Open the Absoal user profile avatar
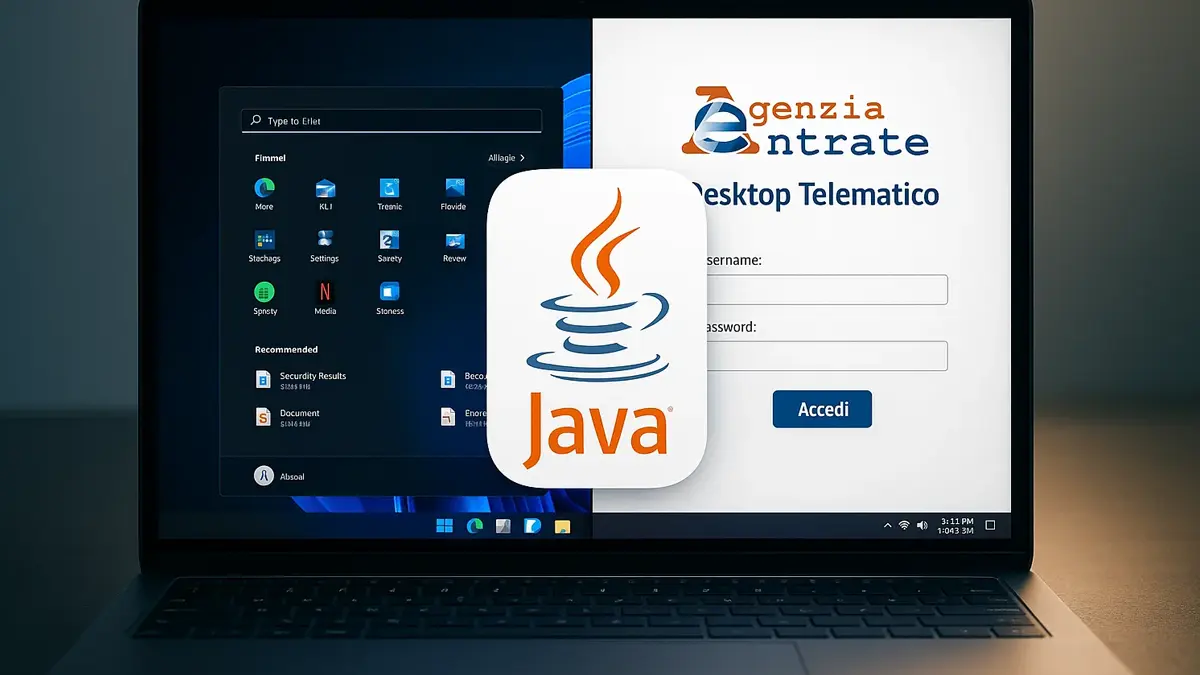This screenshot has height=675, width=1200. 264,476
